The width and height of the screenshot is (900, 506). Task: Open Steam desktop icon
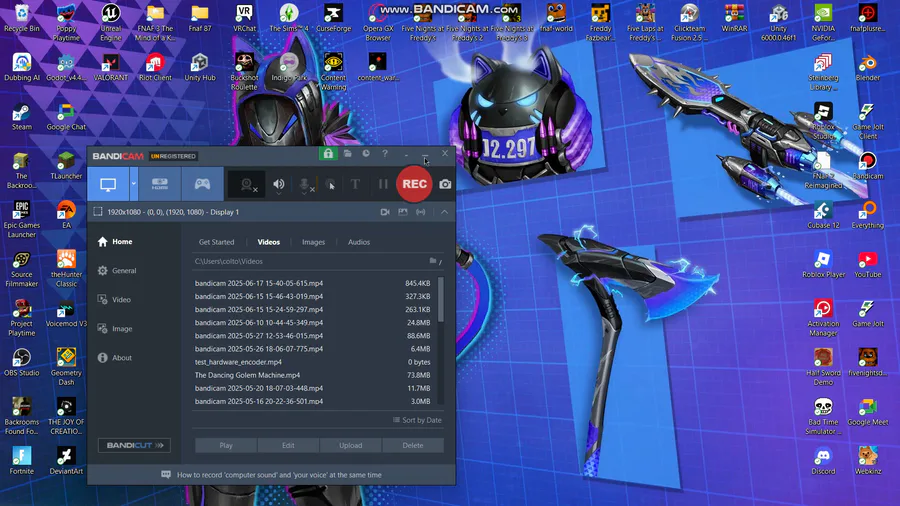coord(22,117)
